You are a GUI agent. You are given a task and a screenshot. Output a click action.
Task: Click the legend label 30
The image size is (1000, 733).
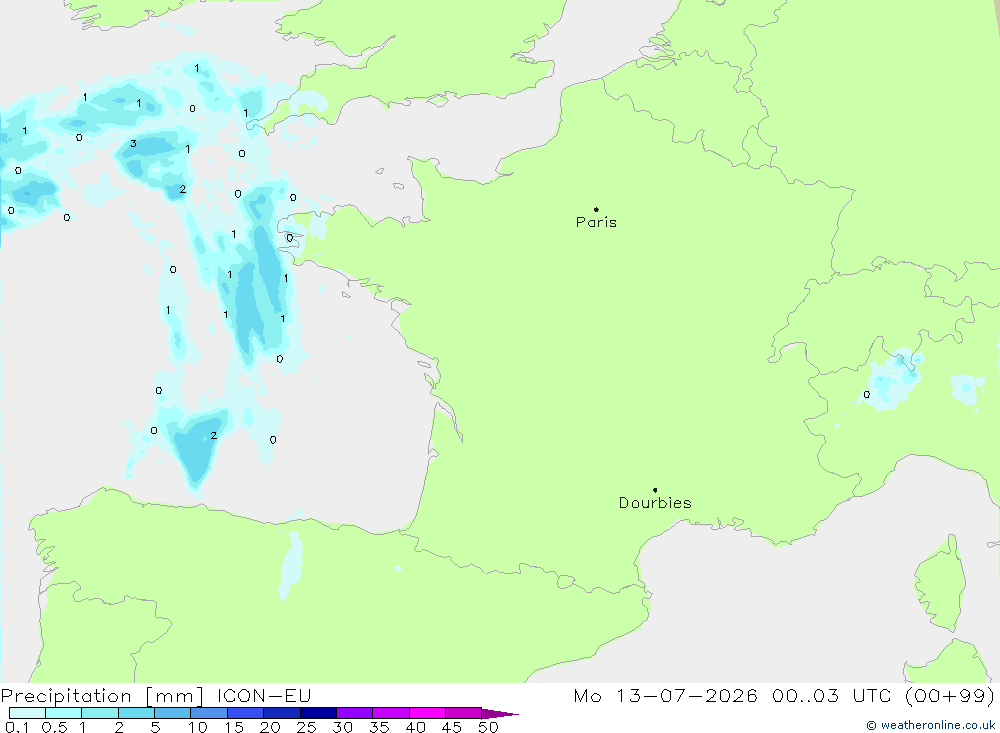point(343,727)
